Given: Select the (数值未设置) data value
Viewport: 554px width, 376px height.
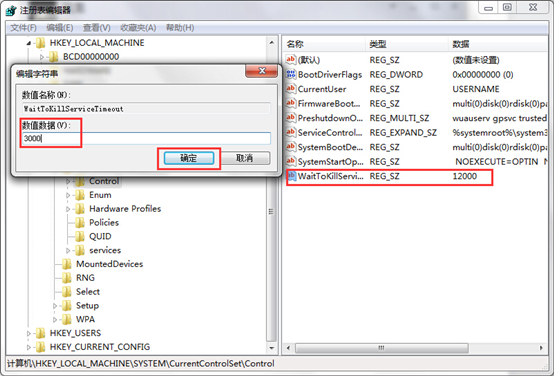Looking at the screenshot, I should coord(476,60).
